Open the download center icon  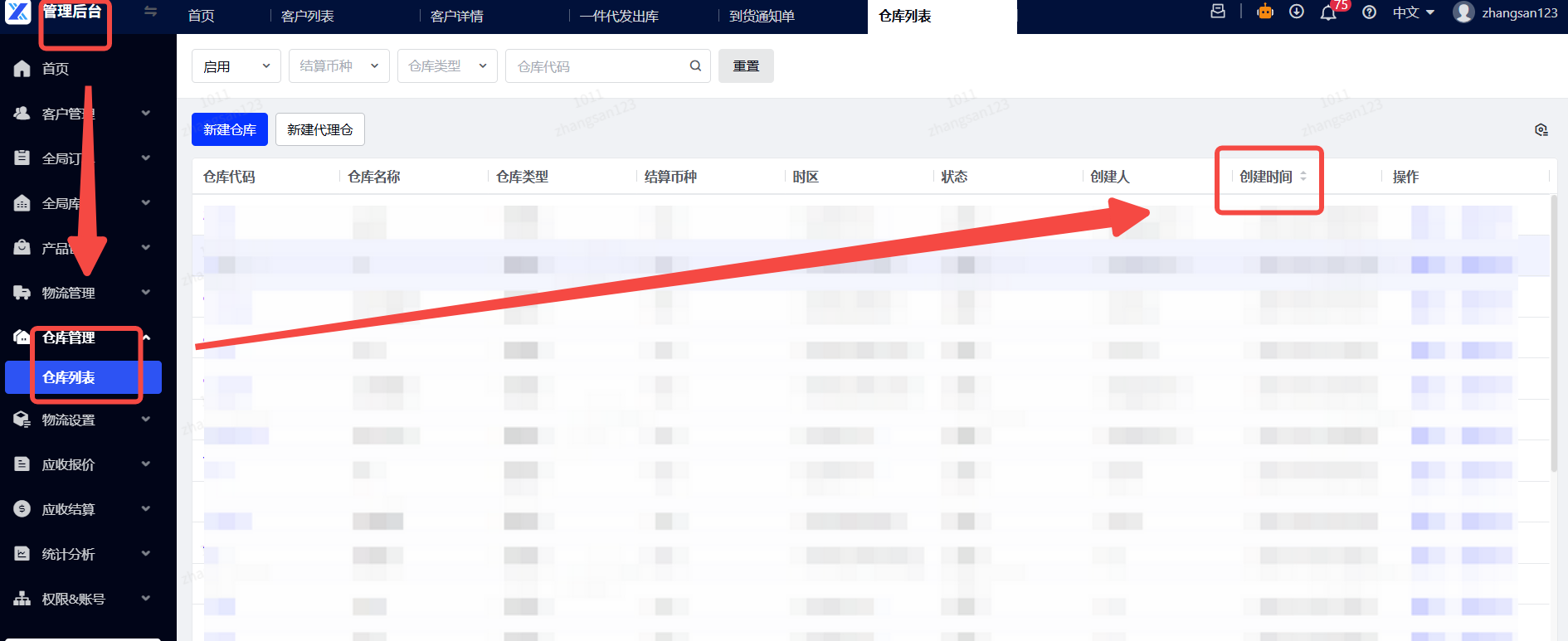[x=1297, y=12]
